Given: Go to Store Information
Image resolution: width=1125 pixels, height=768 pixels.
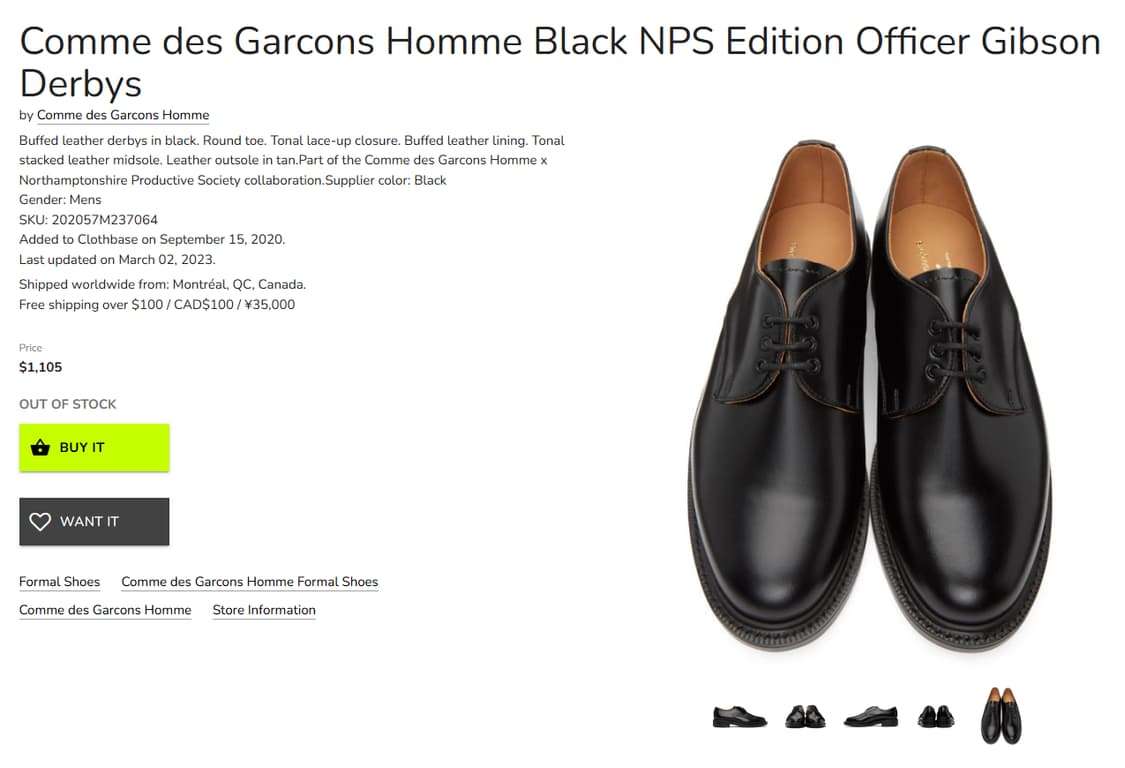Looking at the screenshot, I should click(x=264, y=610).
